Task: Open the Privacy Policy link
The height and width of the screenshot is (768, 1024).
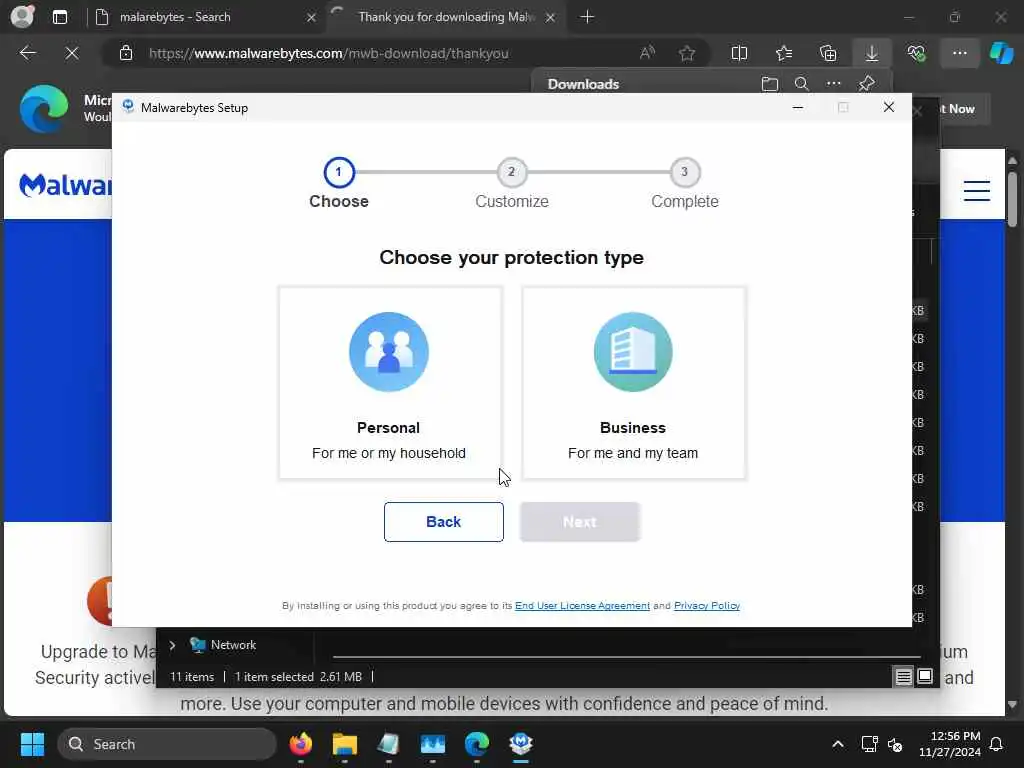Action: tap(707, 605)
